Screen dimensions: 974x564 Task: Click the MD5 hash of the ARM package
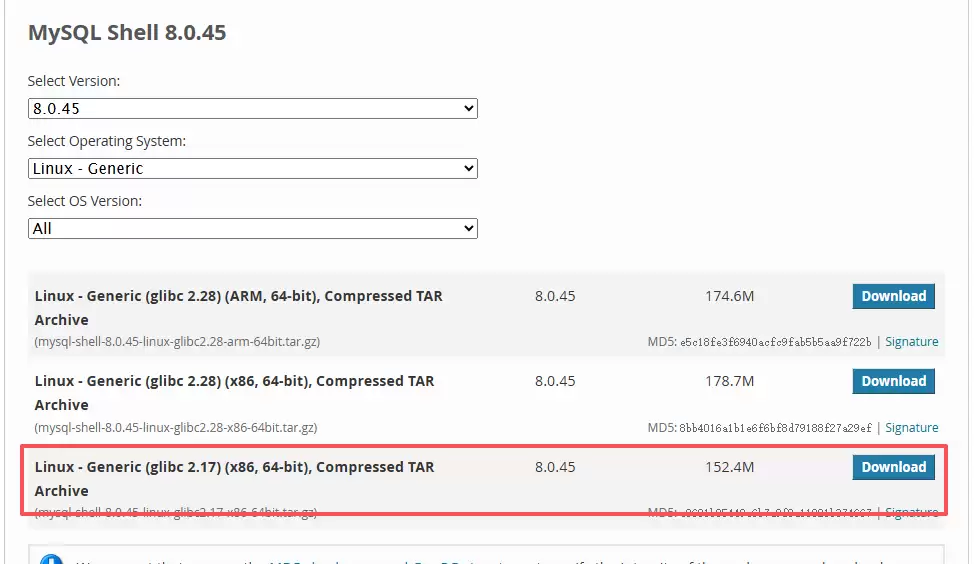point(775,342)
